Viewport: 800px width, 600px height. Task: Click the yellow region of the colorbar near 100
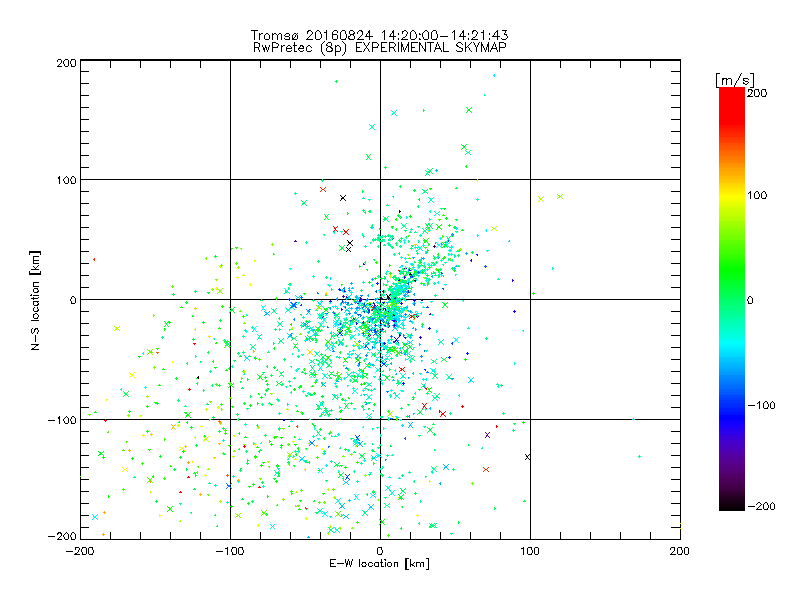click(732, 196)
